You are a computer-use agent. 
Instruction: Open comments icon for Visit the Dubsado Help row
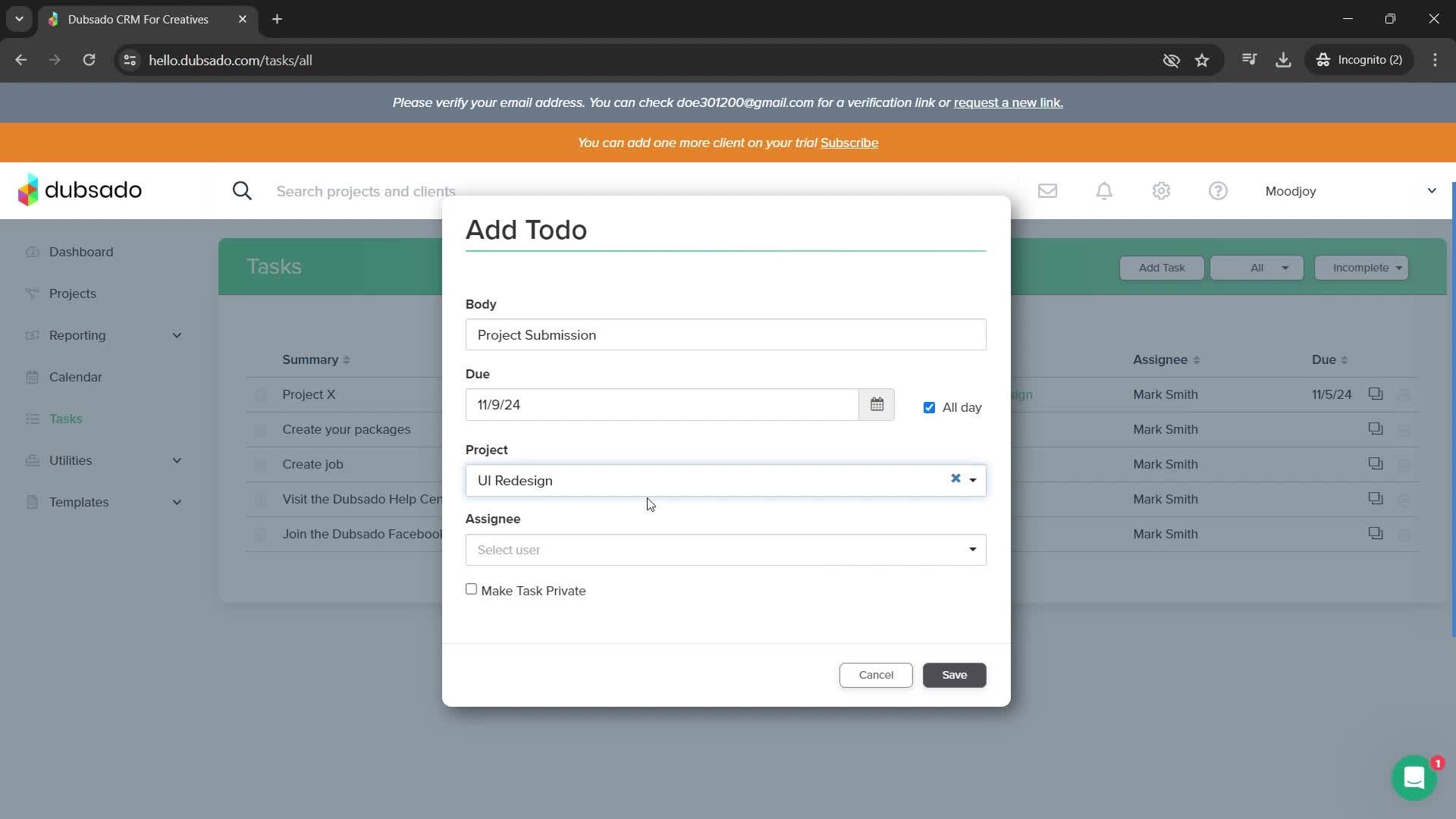click(x=1376, y=498)
